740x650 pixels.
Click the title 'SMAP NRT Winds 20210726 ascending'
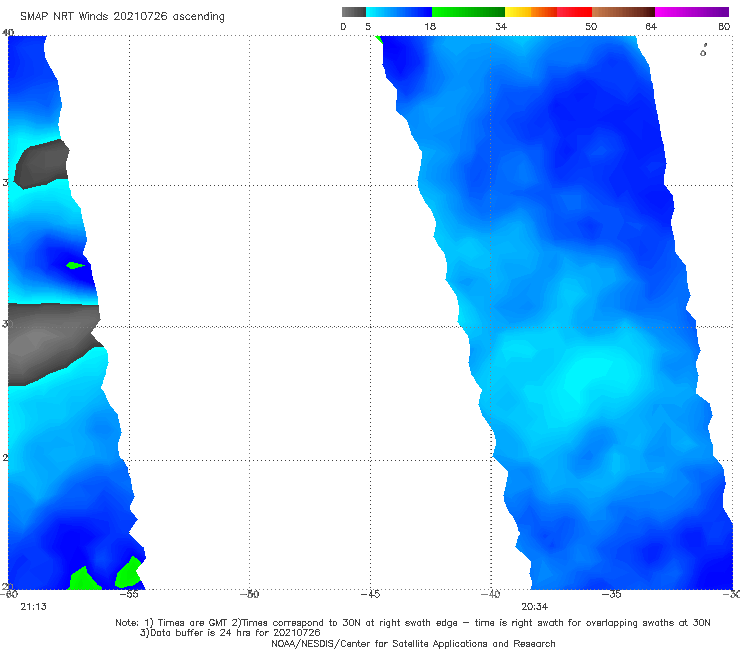[x=122, y=17]
